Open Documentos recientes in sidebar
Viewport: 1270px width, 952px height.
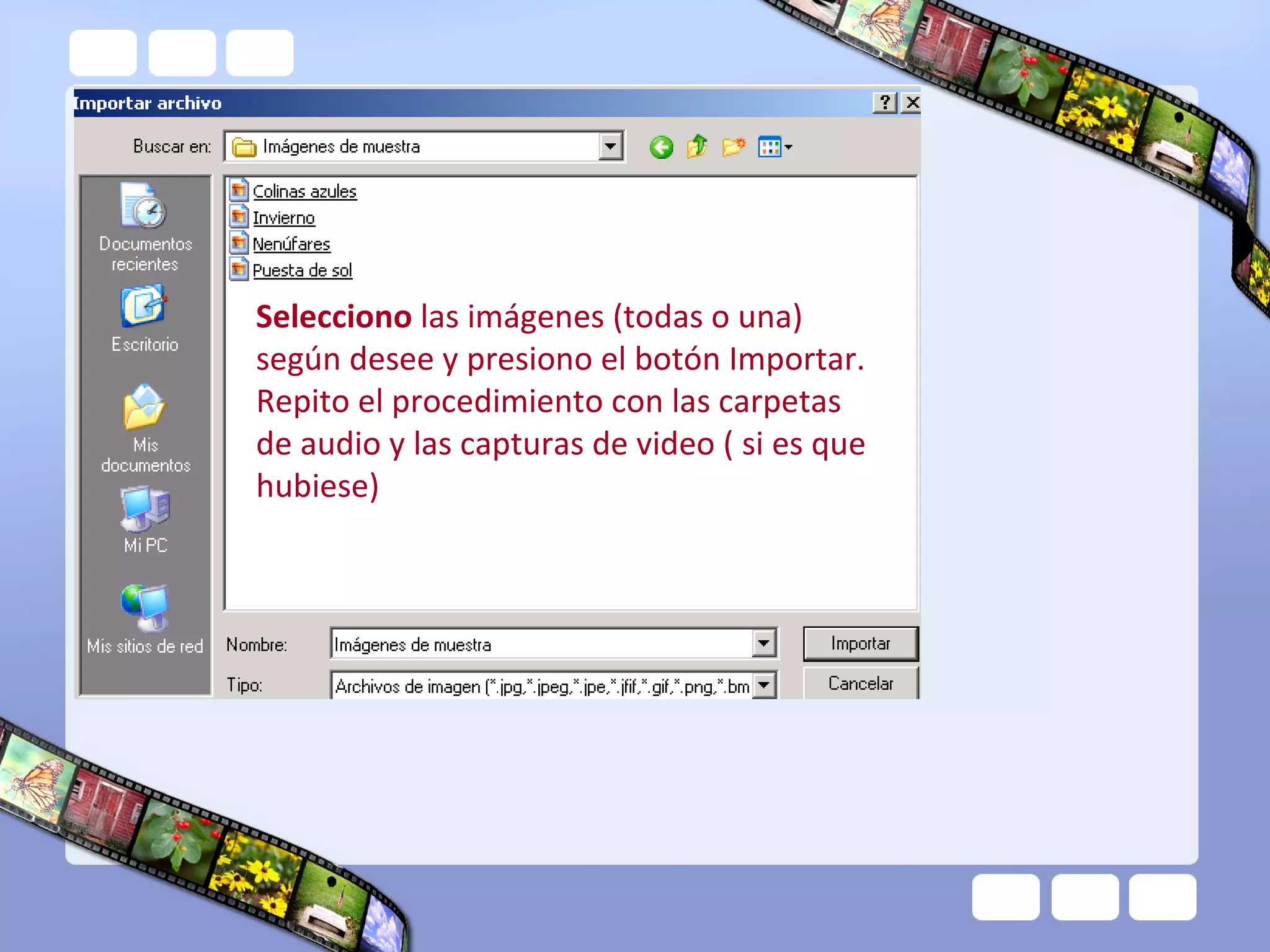pos(145,227)
